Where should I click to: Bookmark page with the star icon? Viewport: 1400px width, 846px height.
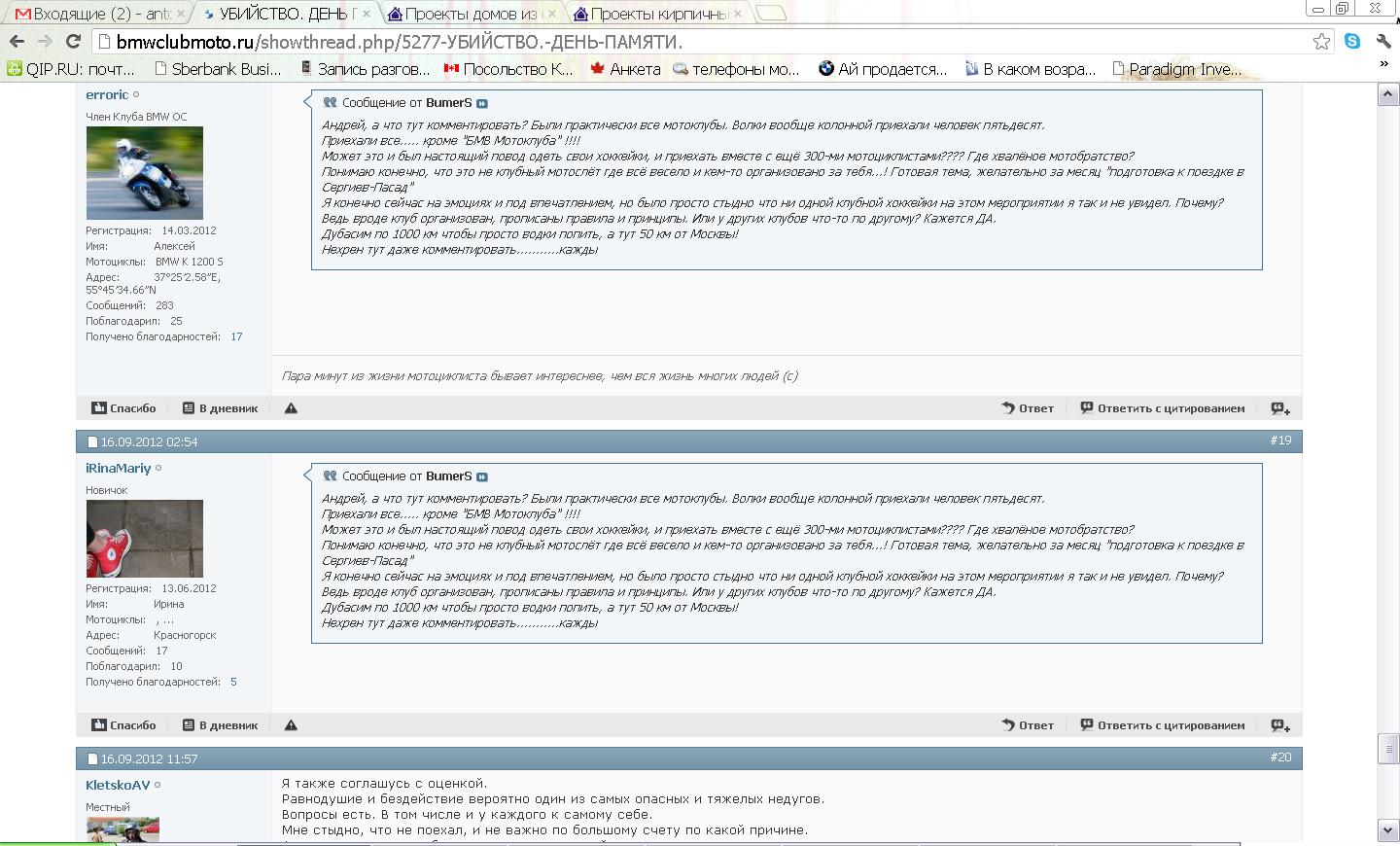tap(1321, 41)
